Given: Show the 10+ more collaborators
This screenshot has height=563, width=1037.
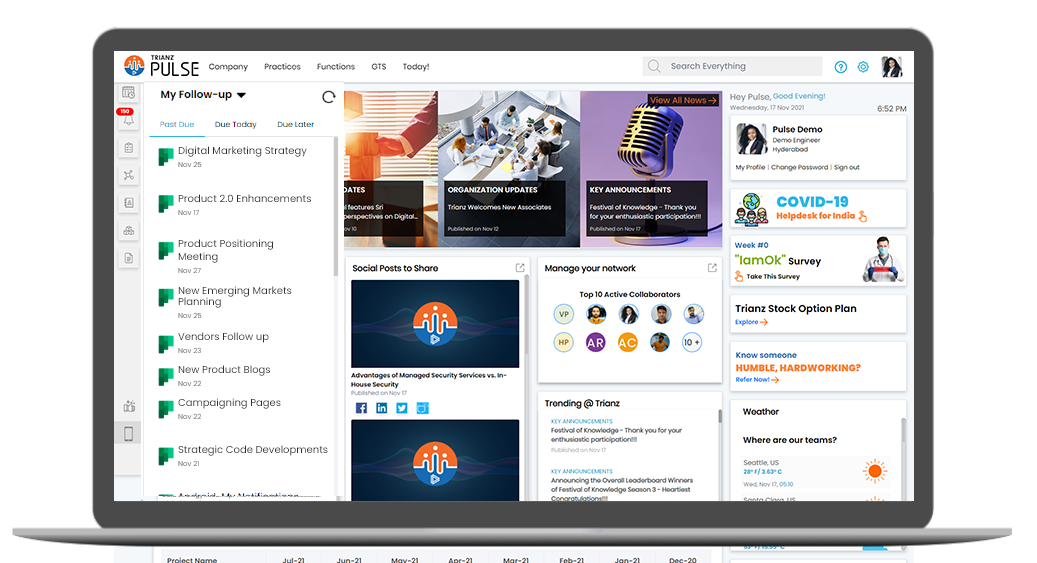Looking at the screenshot, I should pyautogui.click(x=692, y=343).
